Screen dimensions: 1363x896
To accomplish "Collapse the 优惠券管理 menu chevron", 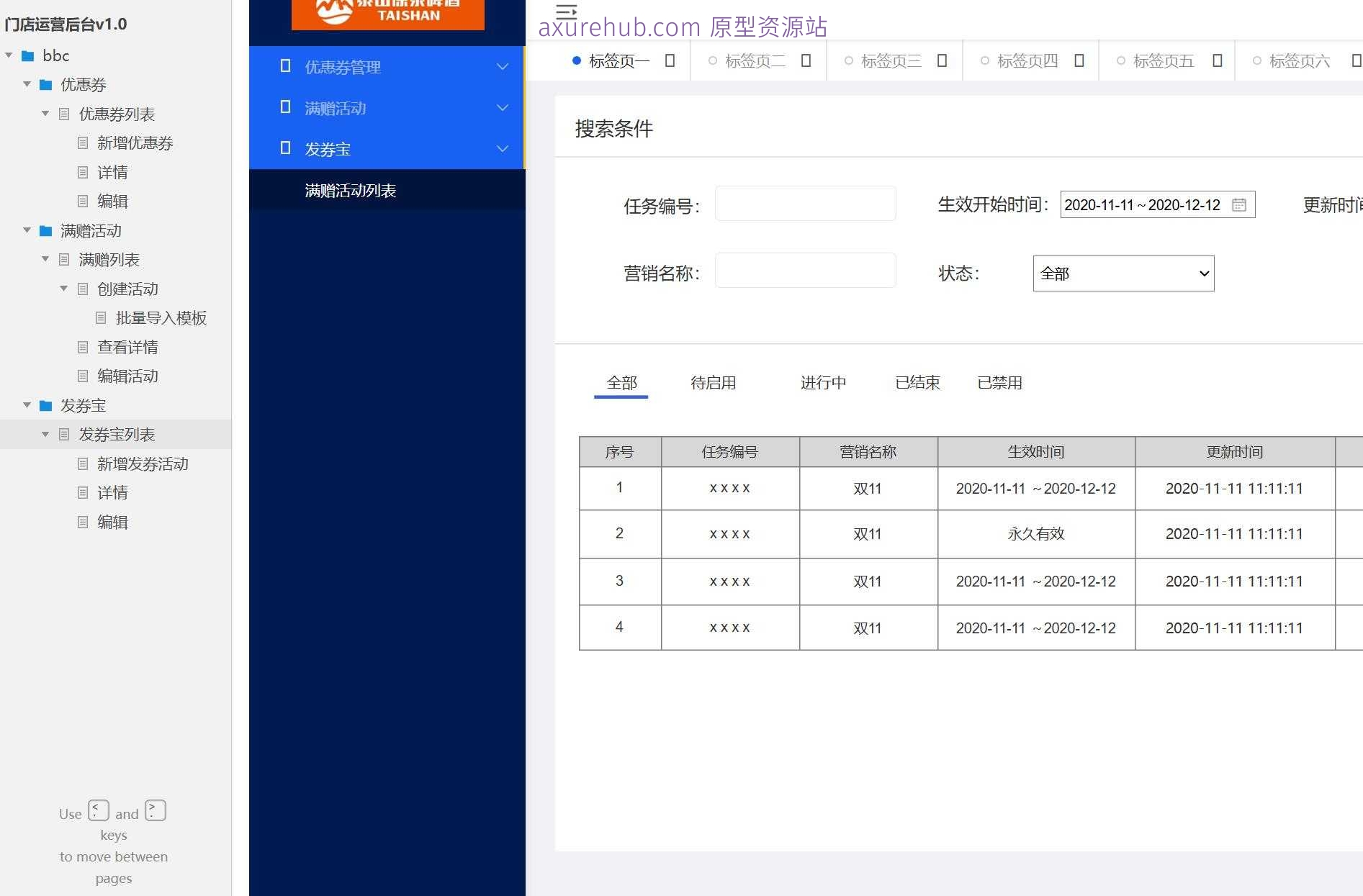I will 503,66.
